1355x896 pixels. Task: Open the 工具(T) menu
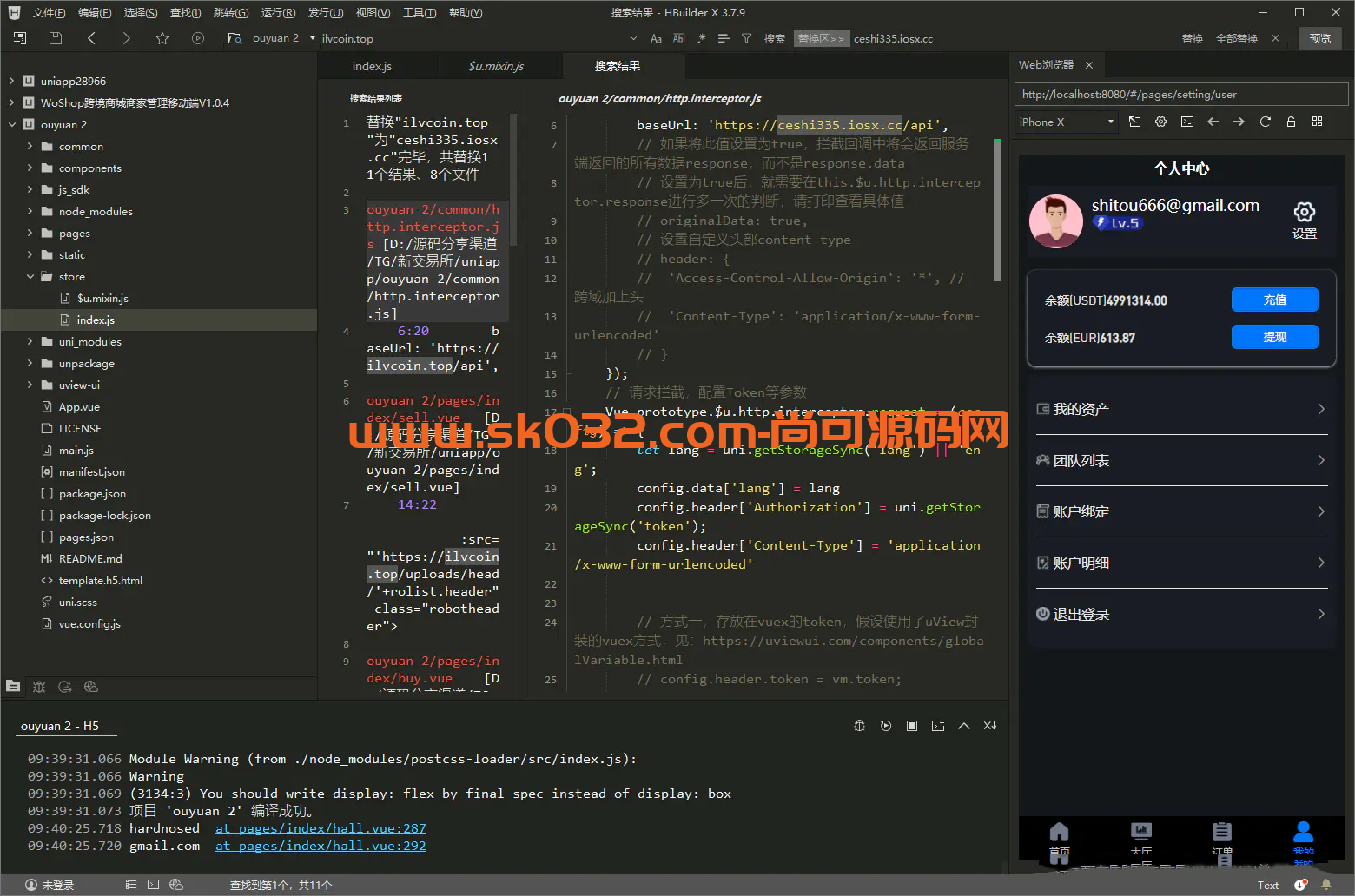click(x=420, y=12)
